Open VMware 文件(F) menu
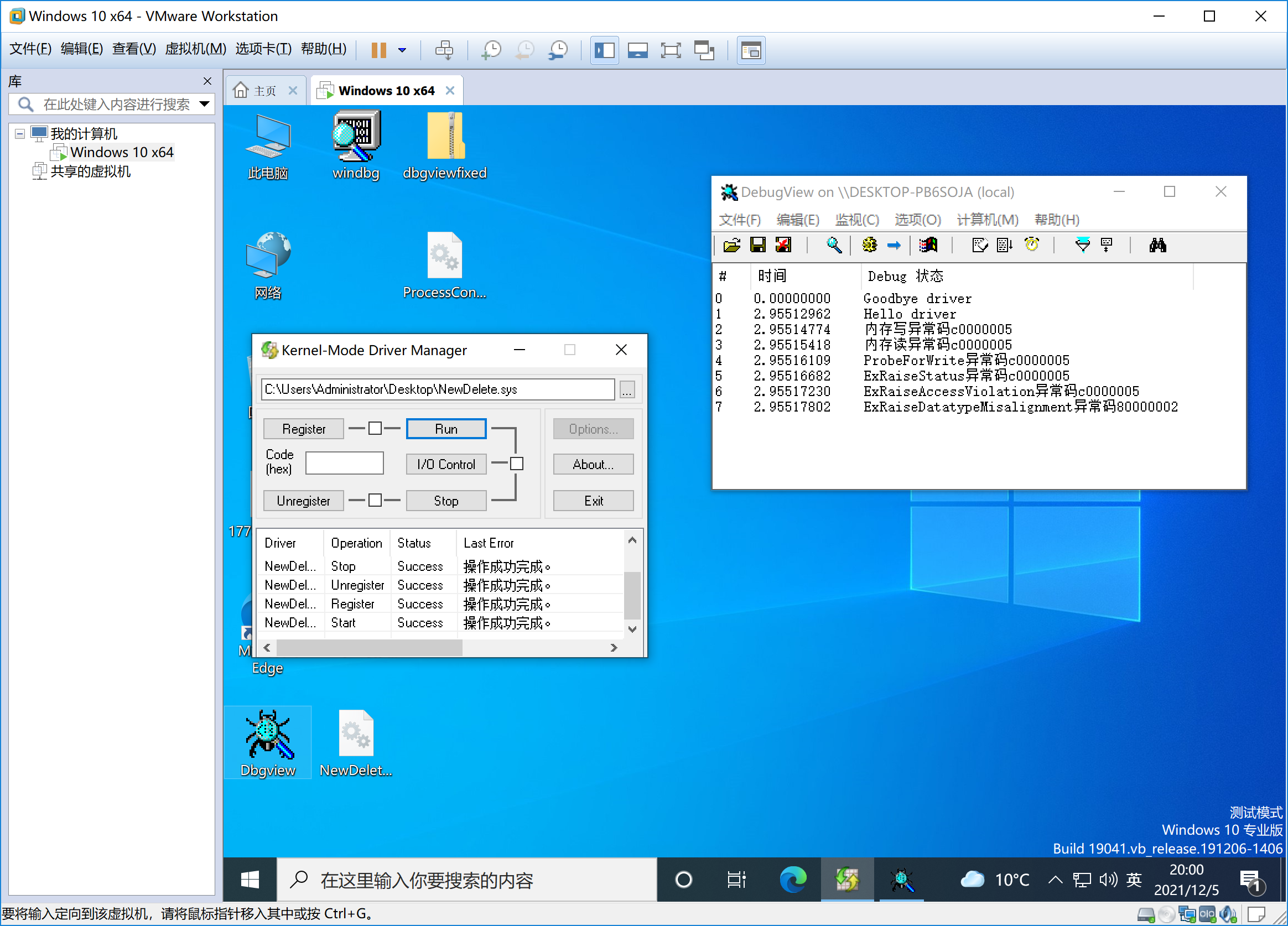The width and height of the screenshot is (1288, 926). click(30, 49)
